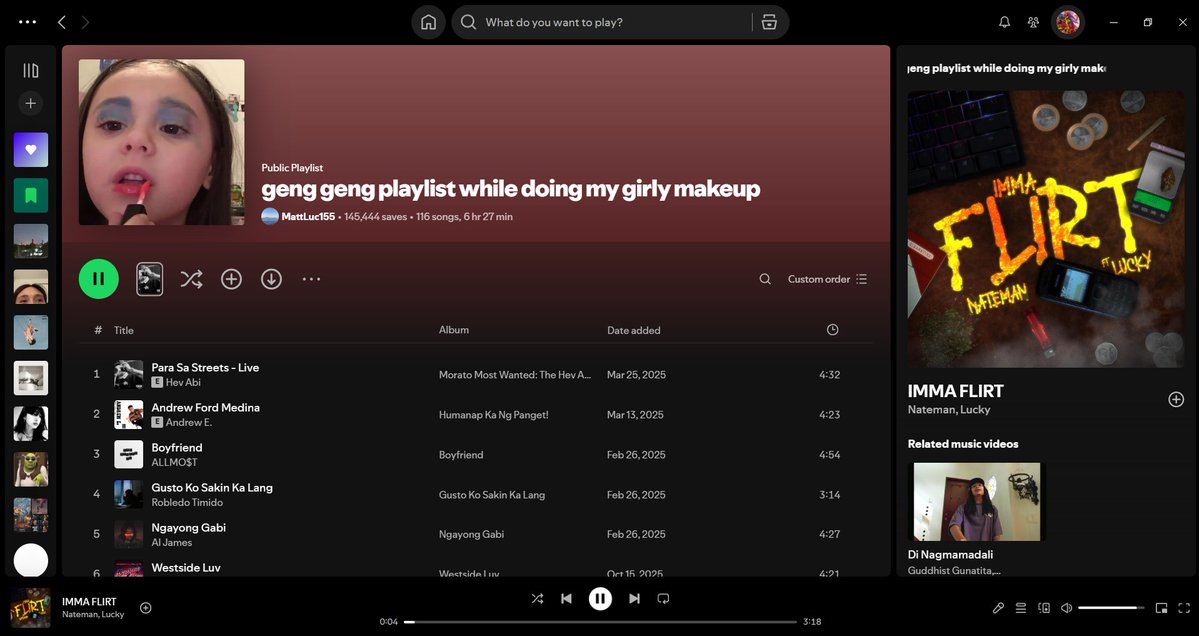Open the artist ALLMO$T link
This screenshot has width=1199, height=636.
(174, 462)
